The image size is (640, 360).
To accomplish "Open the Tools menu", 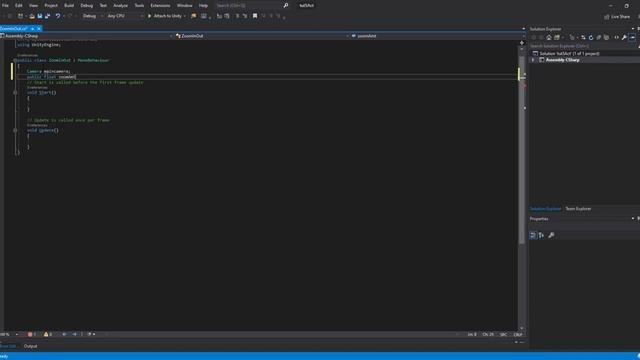I will pos(139,6).
